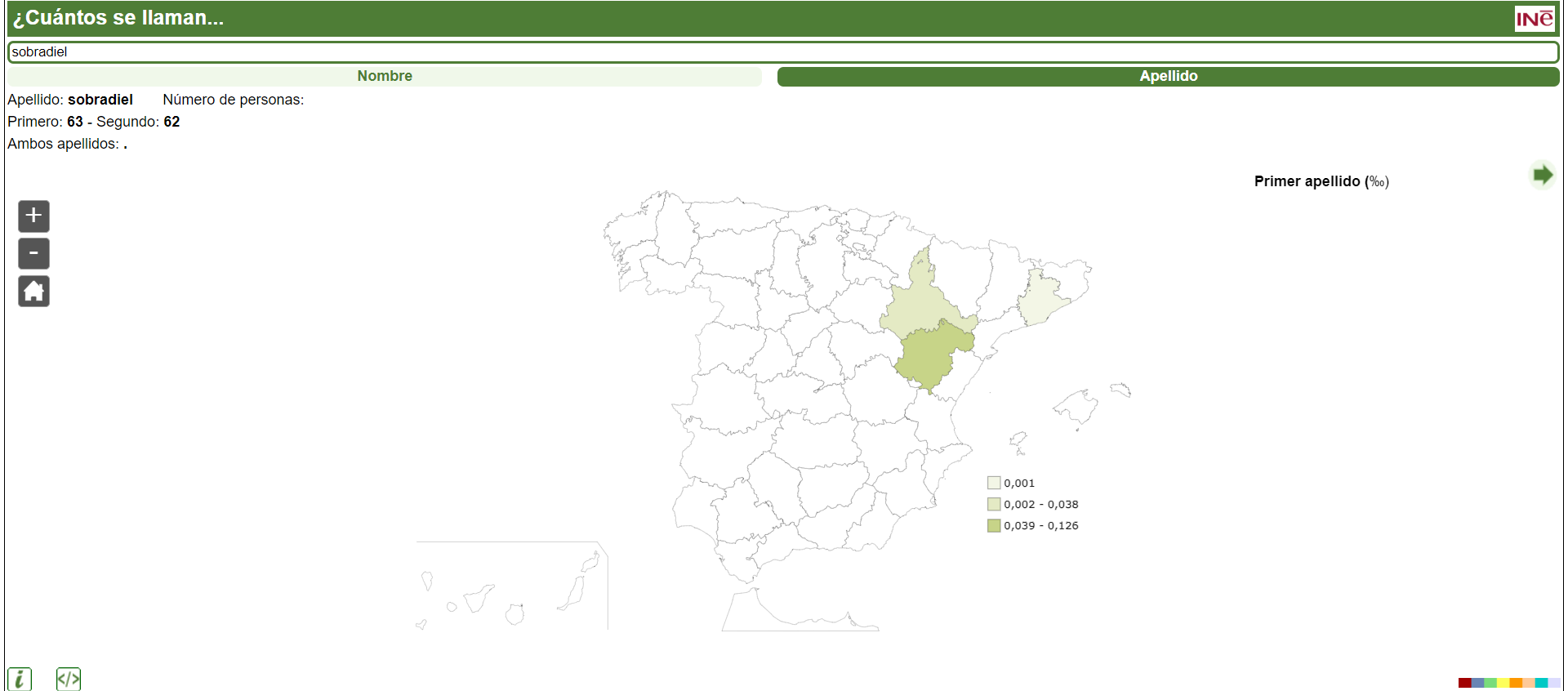Viewport: 1568px width, 691px height.
Task: Go to next map with green arrow
Action: [1542, 175]
